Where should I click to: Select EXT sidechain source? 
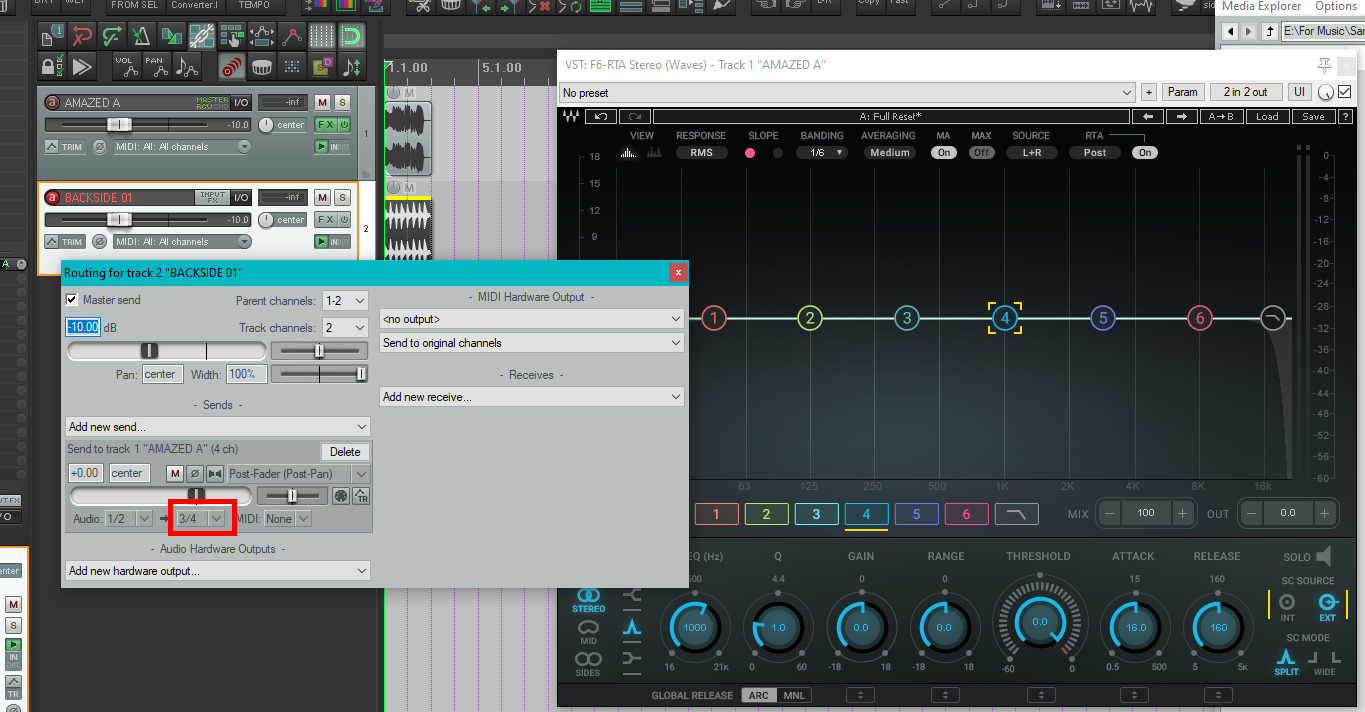[1327, 606]
